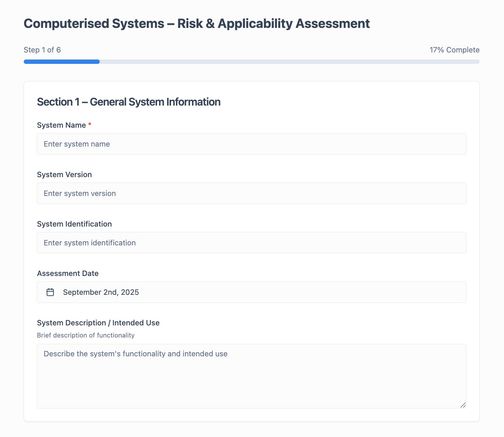Click 'Brief description of functionality' hint text
The image size is (504, 437).
pos(86,335)
